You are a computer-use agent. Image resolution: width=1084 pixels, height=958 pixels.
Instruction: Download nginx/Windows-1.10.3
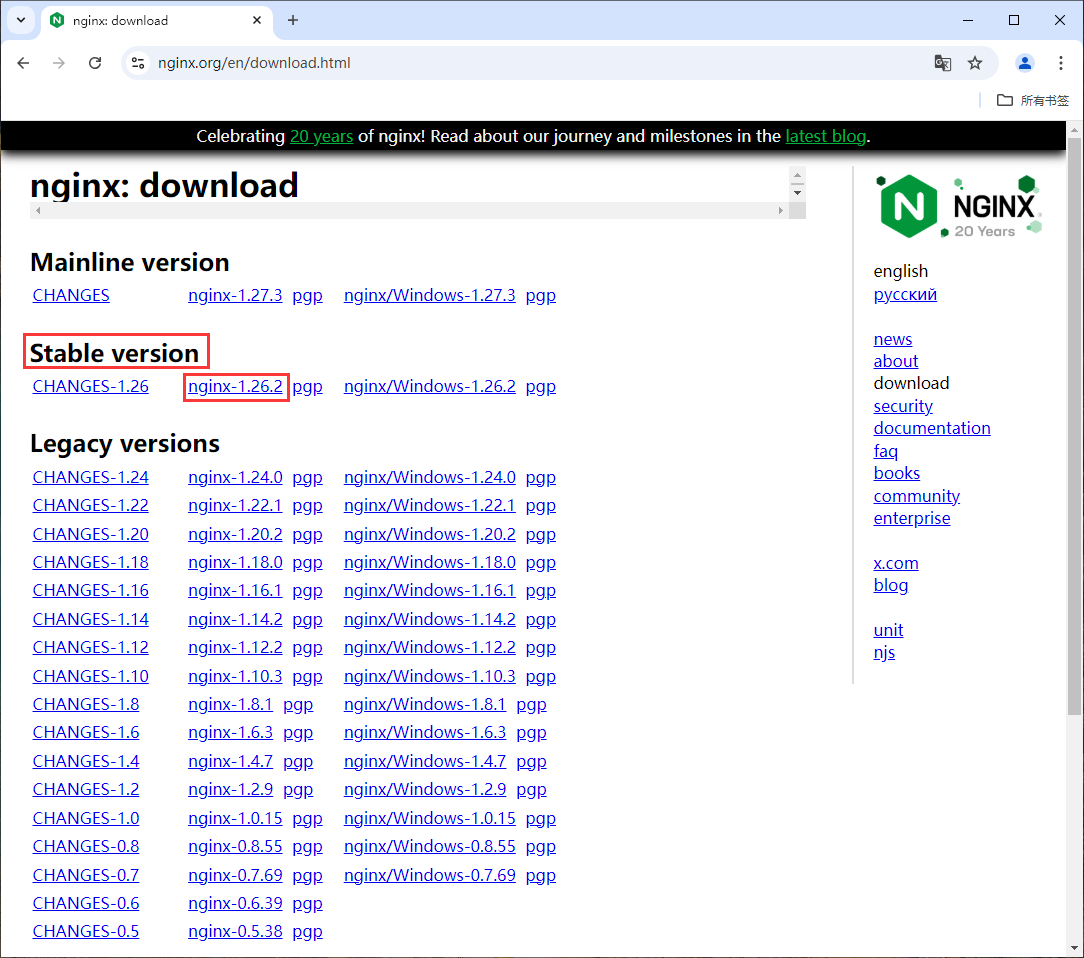[x=429, y=676]
